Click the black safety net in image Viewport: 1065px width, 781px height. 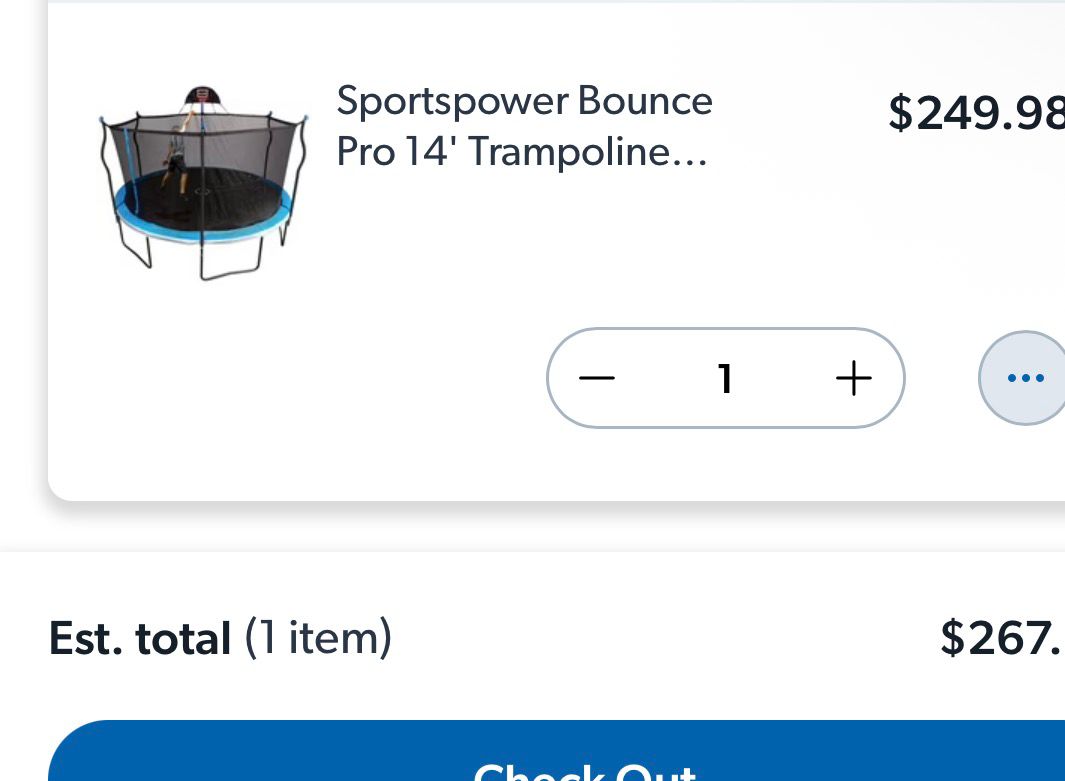pos(250,150)
